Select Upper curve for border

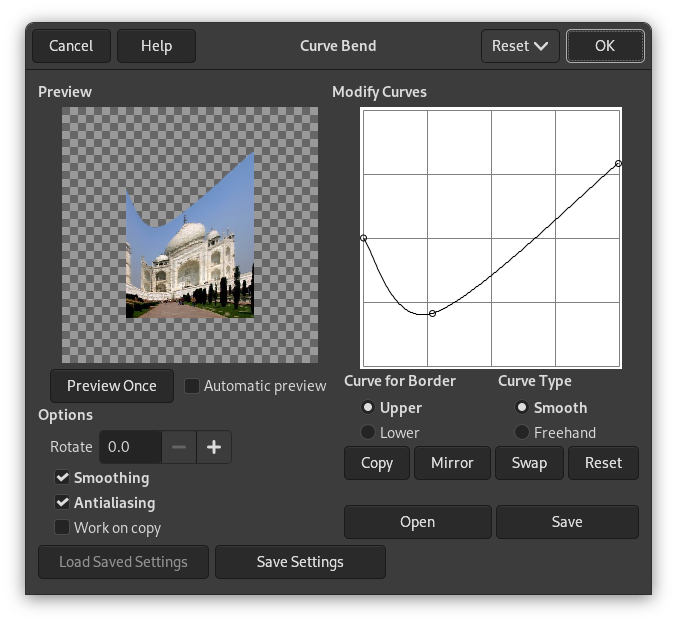[x=368, y=408]
